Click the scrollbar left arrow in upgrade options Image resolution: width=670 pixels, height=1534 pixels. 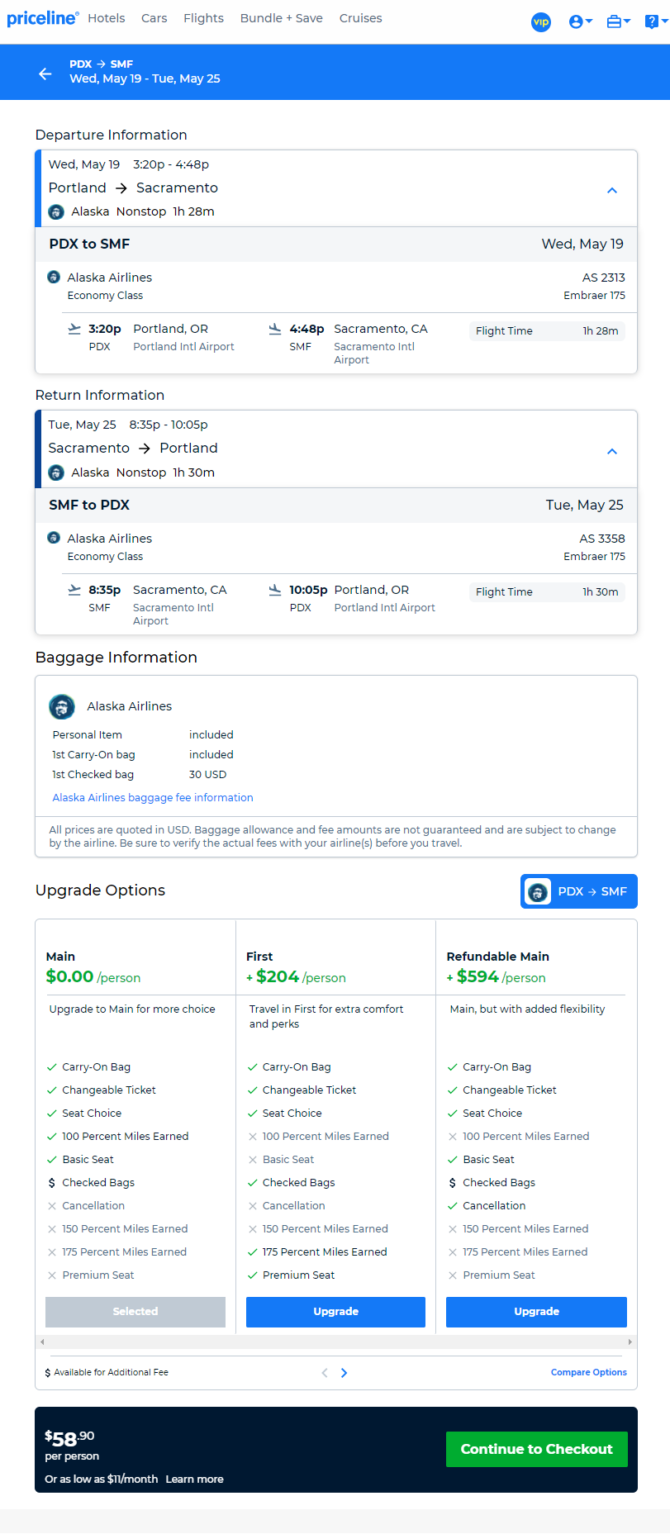[x=41, y=1342]
